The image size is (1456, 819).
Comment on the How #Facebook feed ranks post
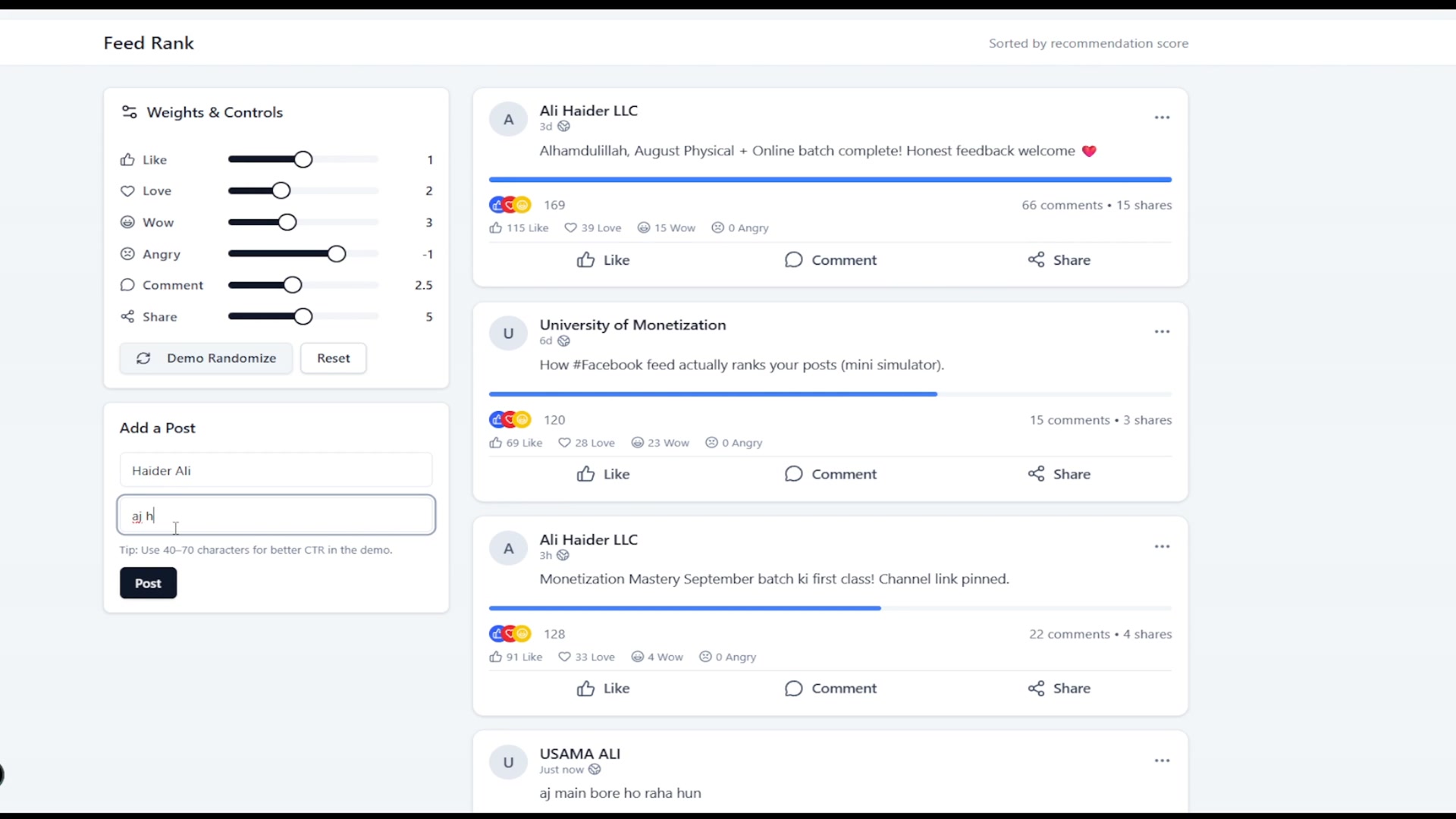click(830, 474)
